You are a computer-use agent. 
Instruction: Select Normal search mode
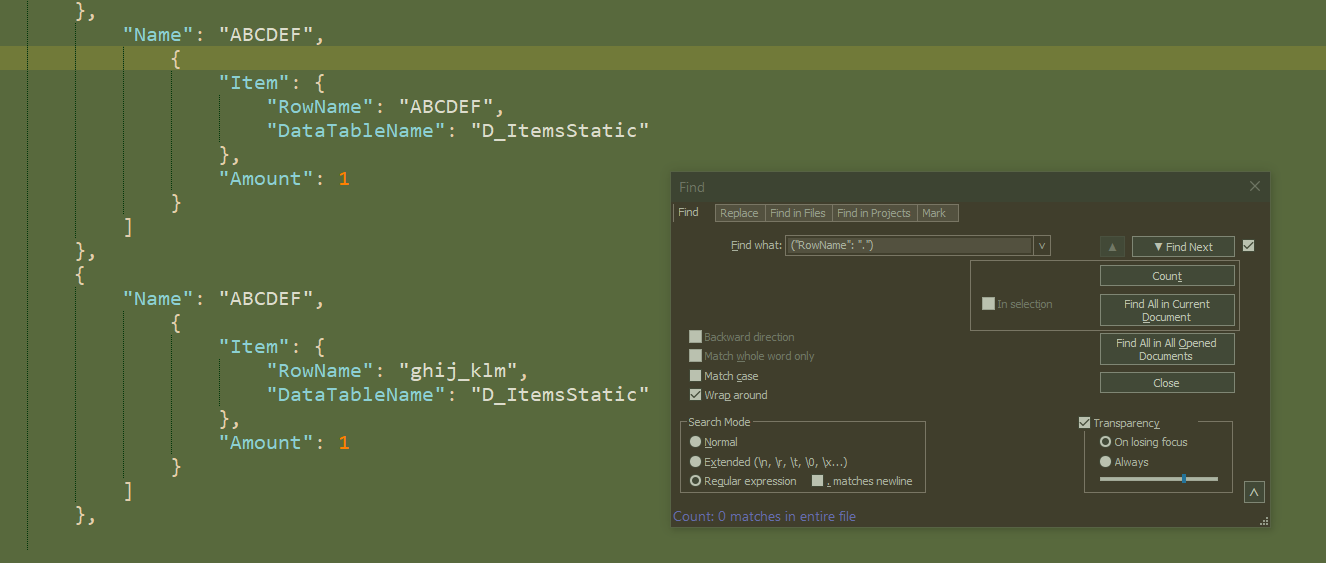[696, 442]
